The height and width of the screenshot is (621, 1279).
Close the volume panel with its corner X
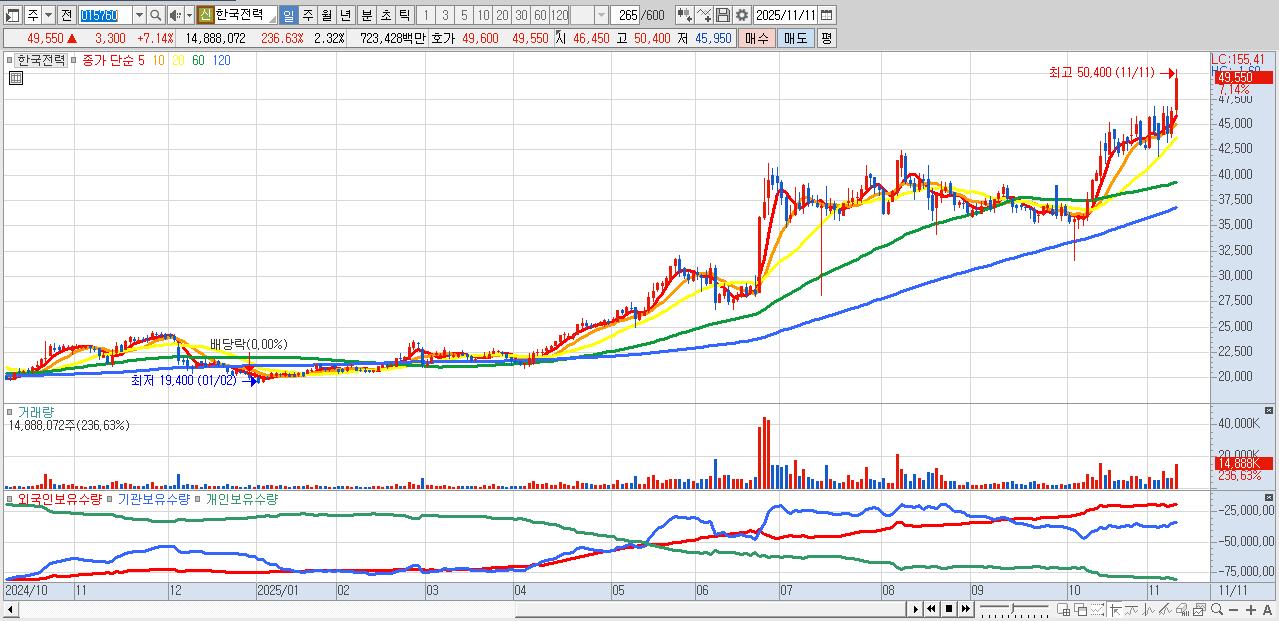point(1270,411)
